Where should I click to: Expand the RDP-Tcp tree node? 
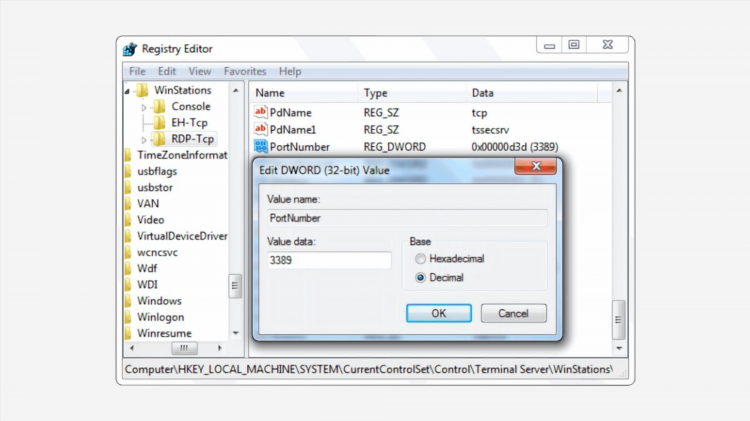coord(144,140)
